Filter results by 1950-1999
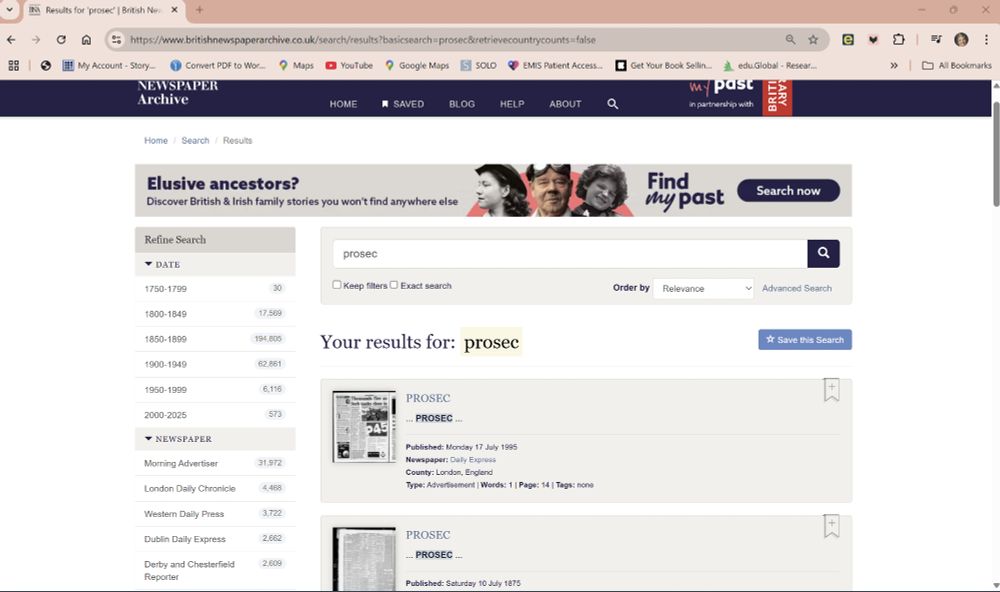 tap(215, 389)
